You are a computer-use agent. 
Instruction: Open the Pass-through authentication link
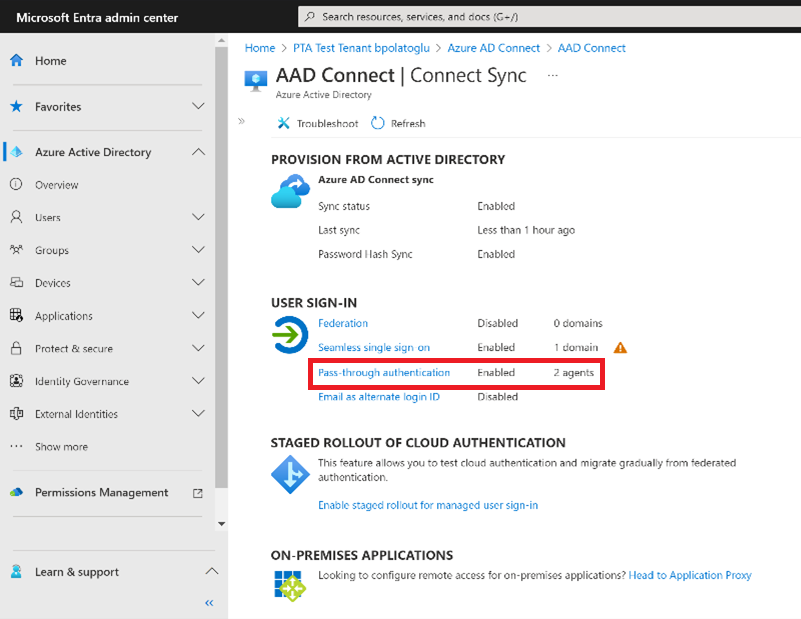tap(384, 373)
